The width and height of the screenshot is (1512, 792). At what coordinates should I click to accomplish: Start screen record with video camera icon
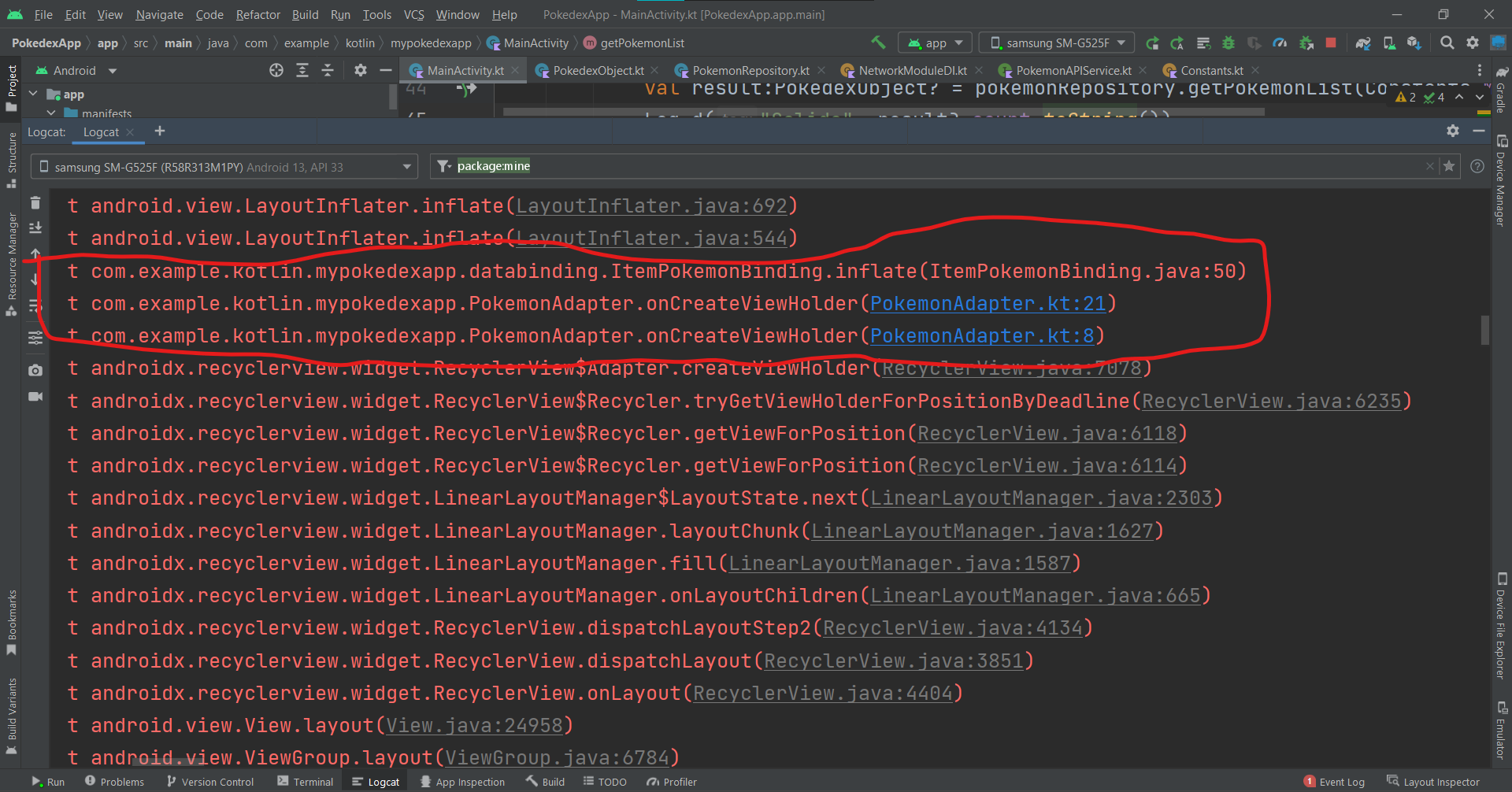click(x=35, y=396)
